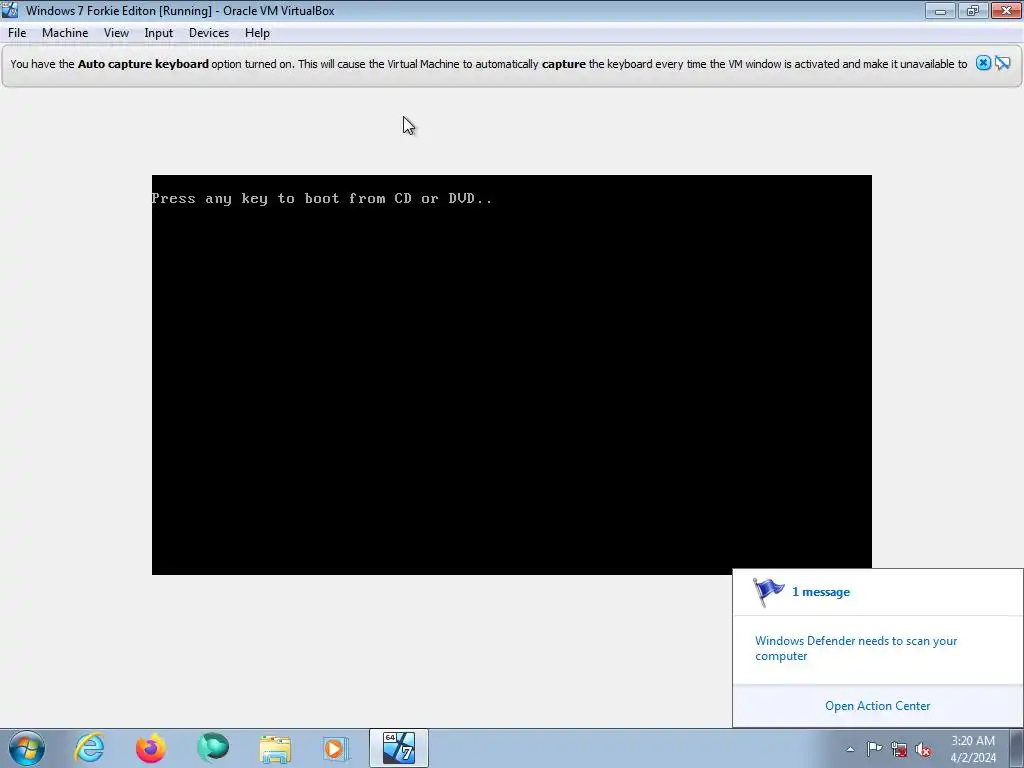
Task: Open Windows Media Player from taskbar
Action: click(336, 748)
